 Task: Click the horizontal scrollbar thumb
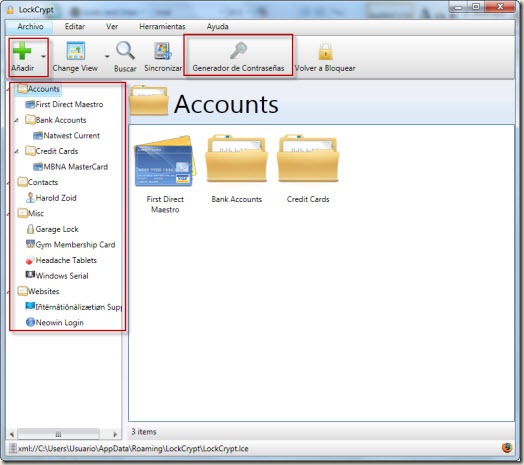tap(58, 434)
